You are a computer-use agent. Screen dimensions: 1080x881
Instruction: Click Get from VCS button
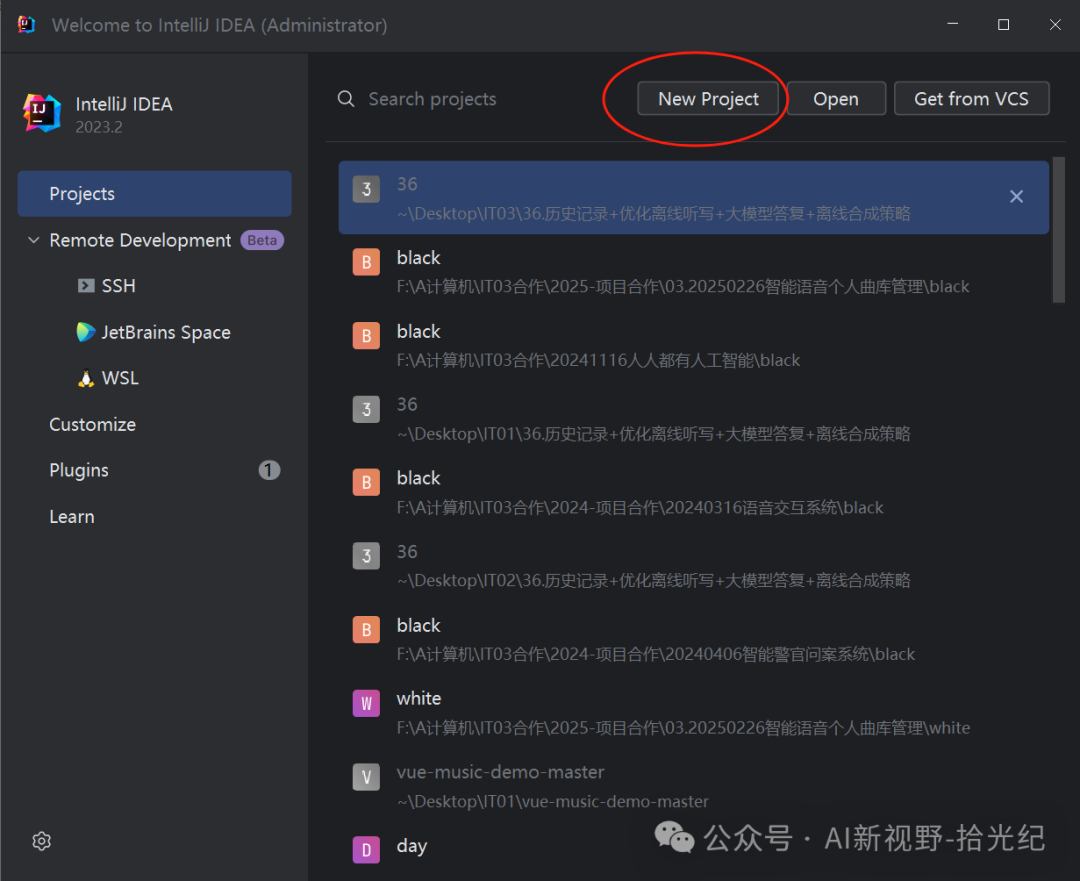pos(971,99)
